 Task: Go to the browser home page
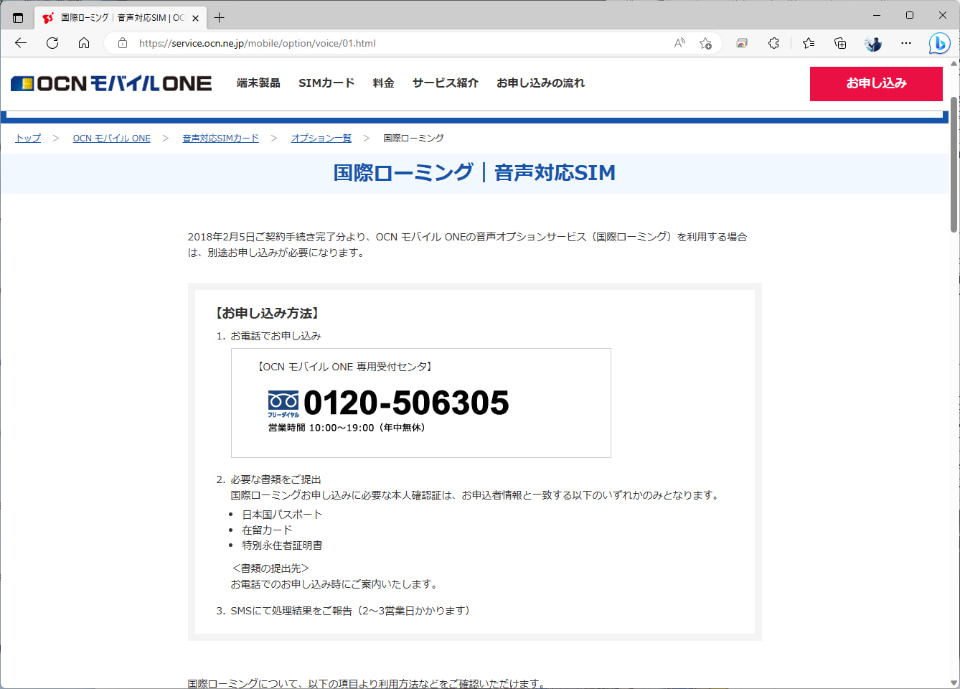[84, 44]
